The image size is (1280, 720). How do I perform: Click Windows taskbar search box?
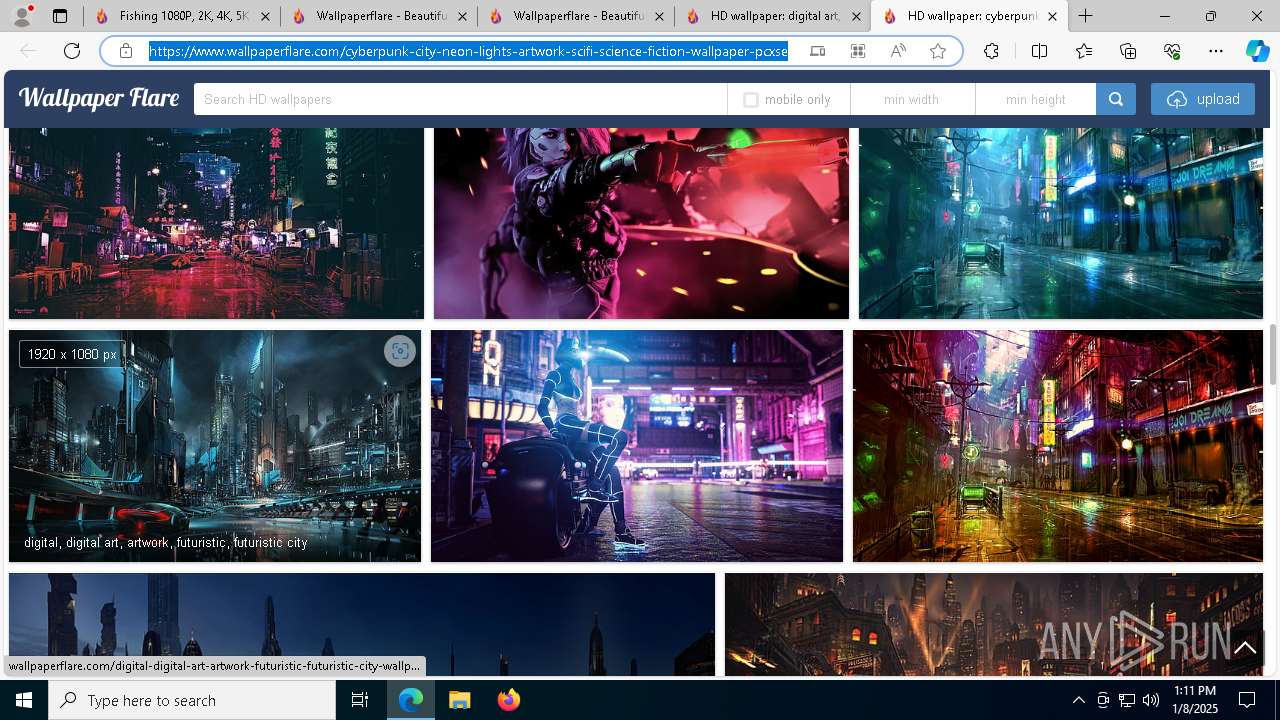pos(192,700)
